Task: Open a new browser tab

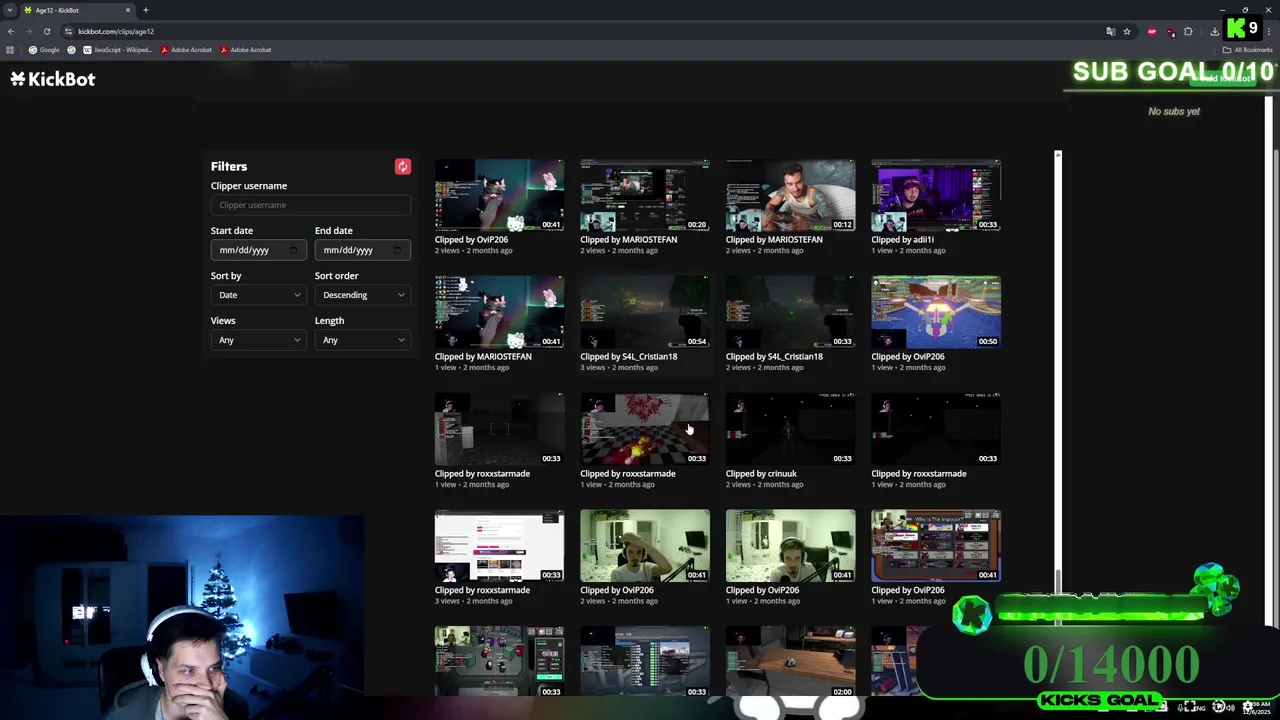Action: pyautogui.click(x=145, y=10)
